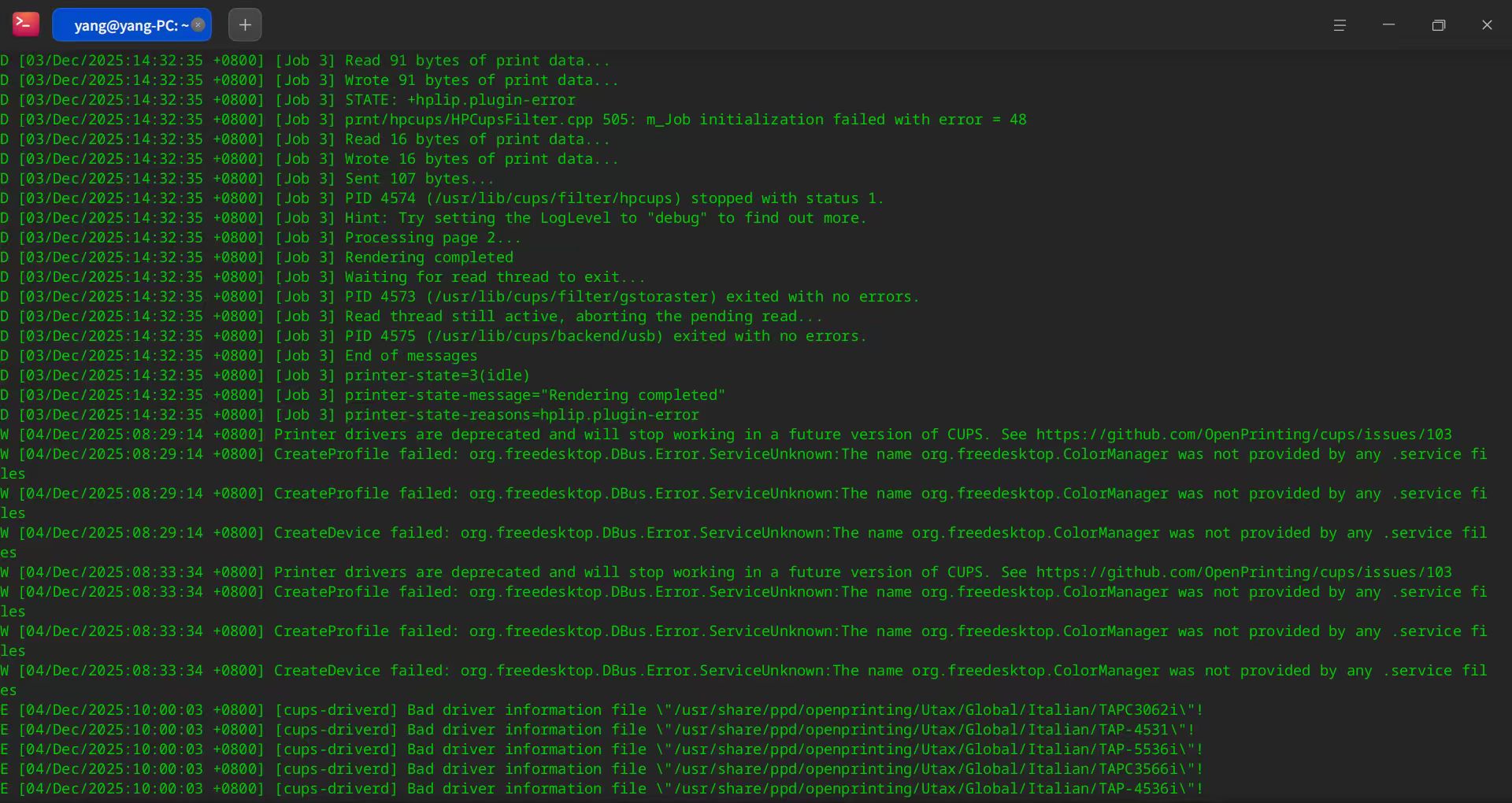Click the "Waiting for read thread to exit..." line
This screenshot has width=1512, height=803.
coord(323,277)
